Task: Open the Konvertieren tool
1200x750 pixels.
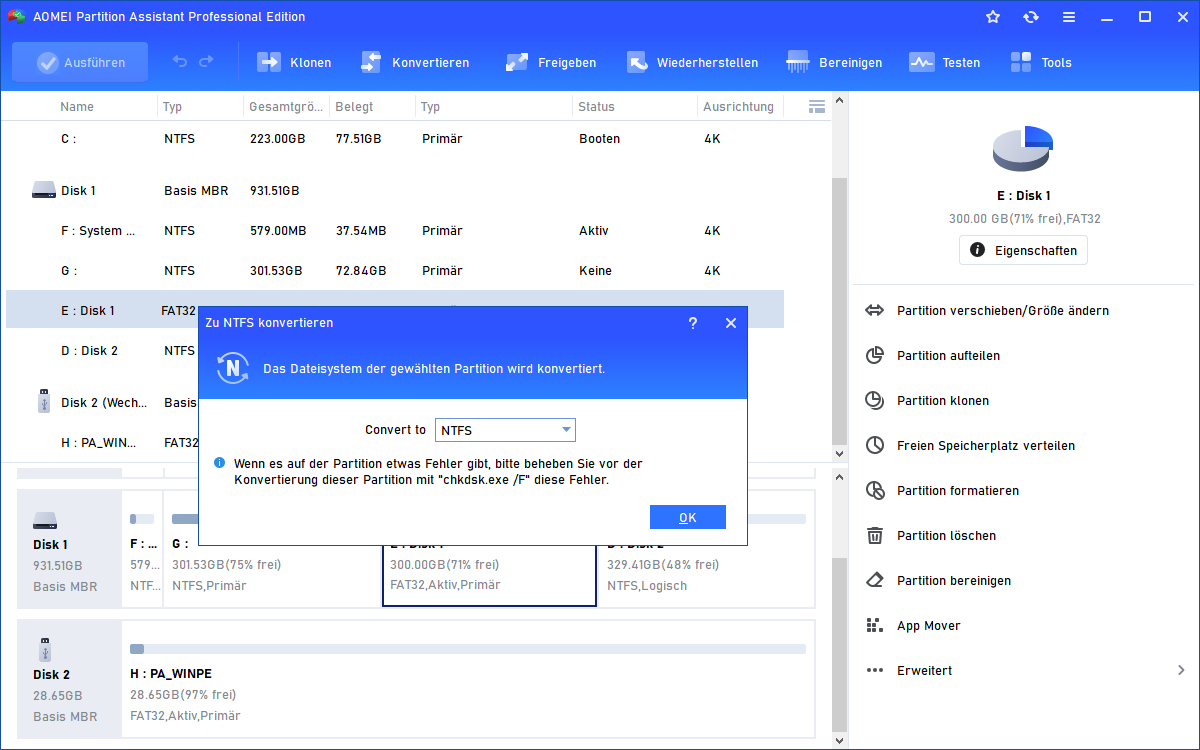Action: tap(371, 62)
